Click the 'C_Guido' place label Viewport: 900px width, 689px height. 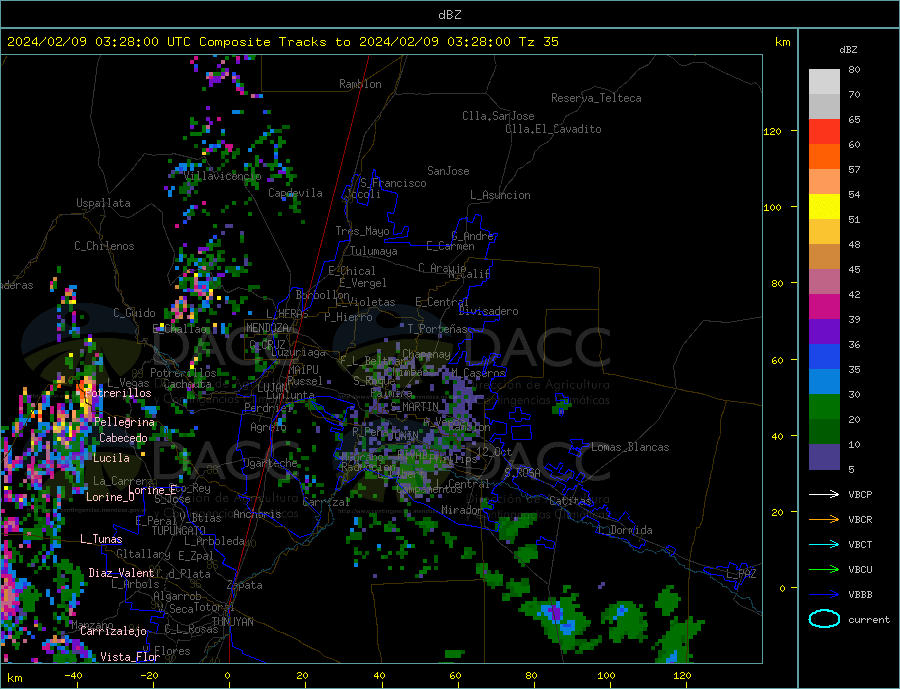[134, 313]
